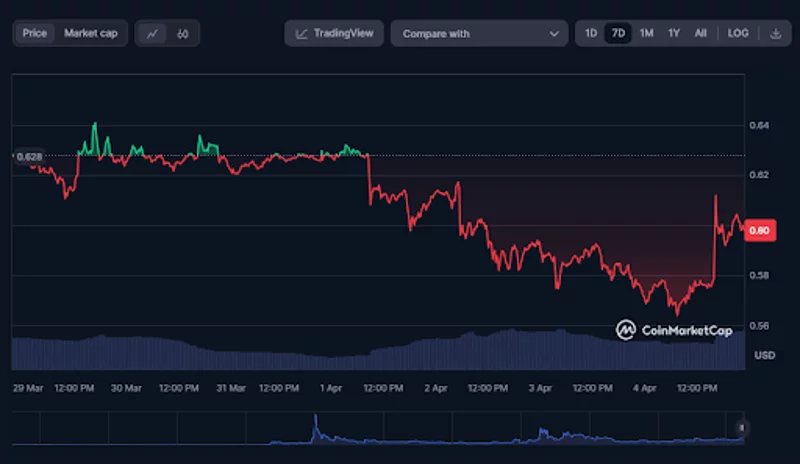Select the 1Y time range
This screenshot has height=464, width=800.
674,33
